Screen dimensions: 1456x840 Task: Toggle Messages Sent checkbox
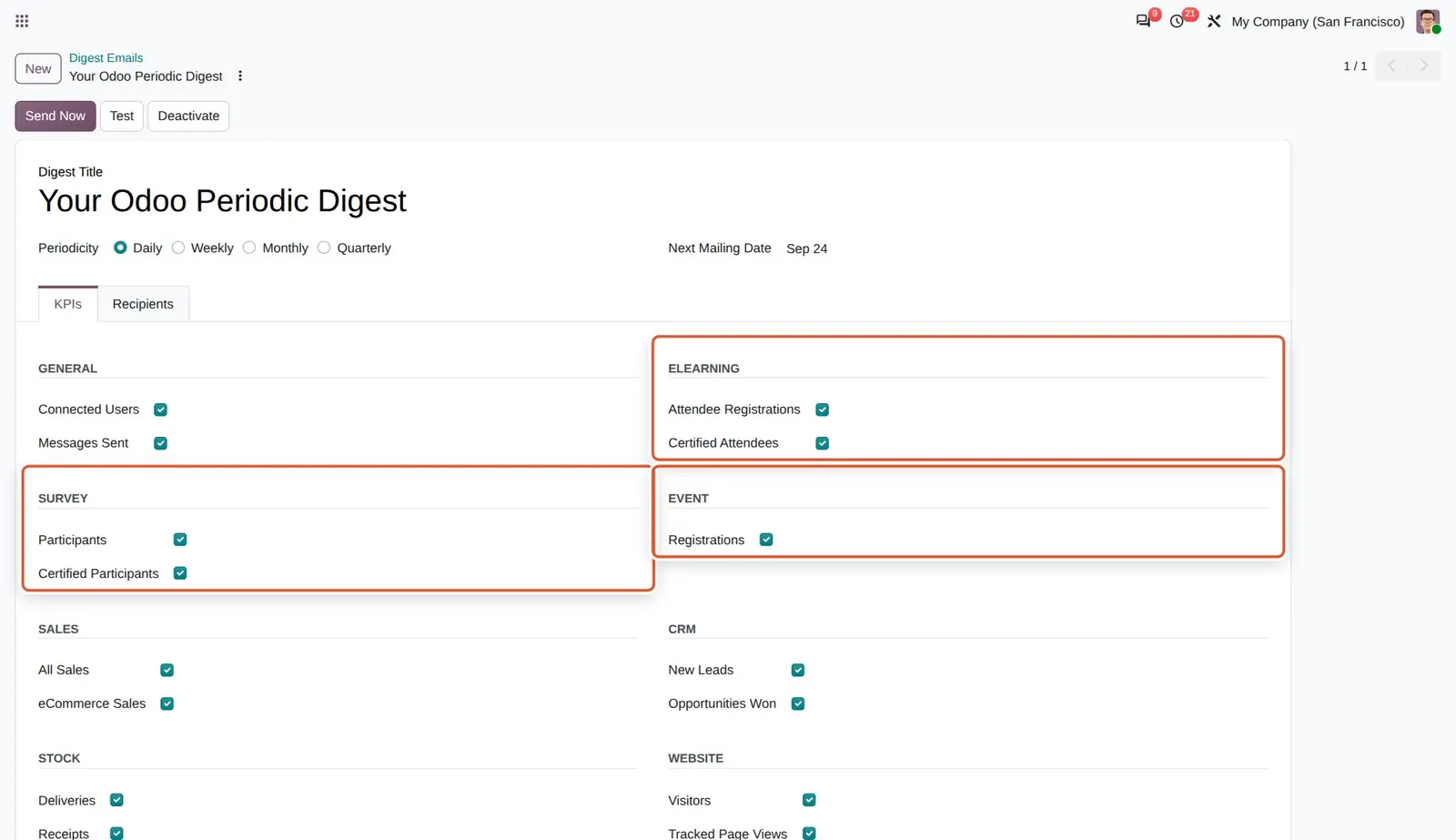point(160,443)
